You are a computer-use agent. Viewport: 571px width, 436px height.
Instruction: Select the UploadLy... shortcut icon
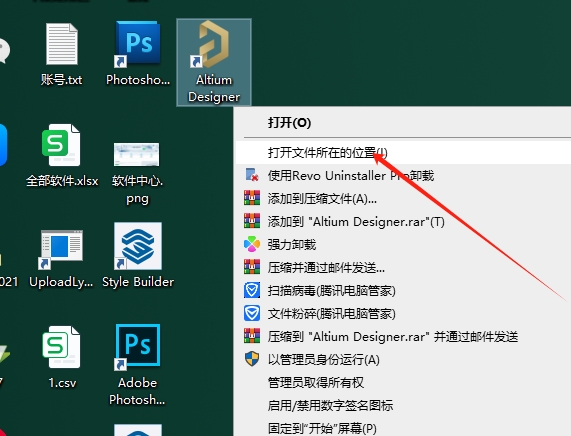point(61,249)
